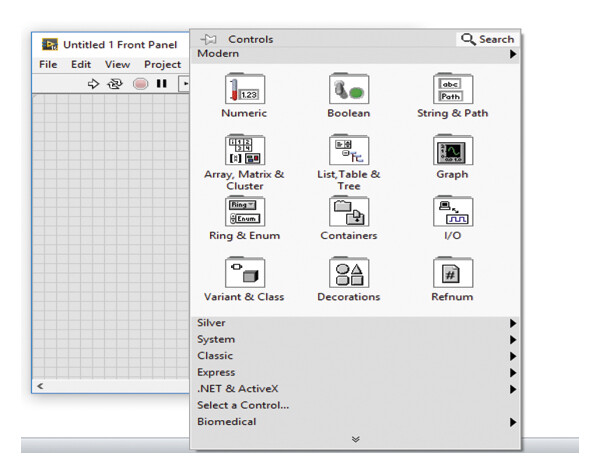Click the Untitled 1 Front Panel title
This screenshot has width=600, height=474.
click(x=120, y=45)
